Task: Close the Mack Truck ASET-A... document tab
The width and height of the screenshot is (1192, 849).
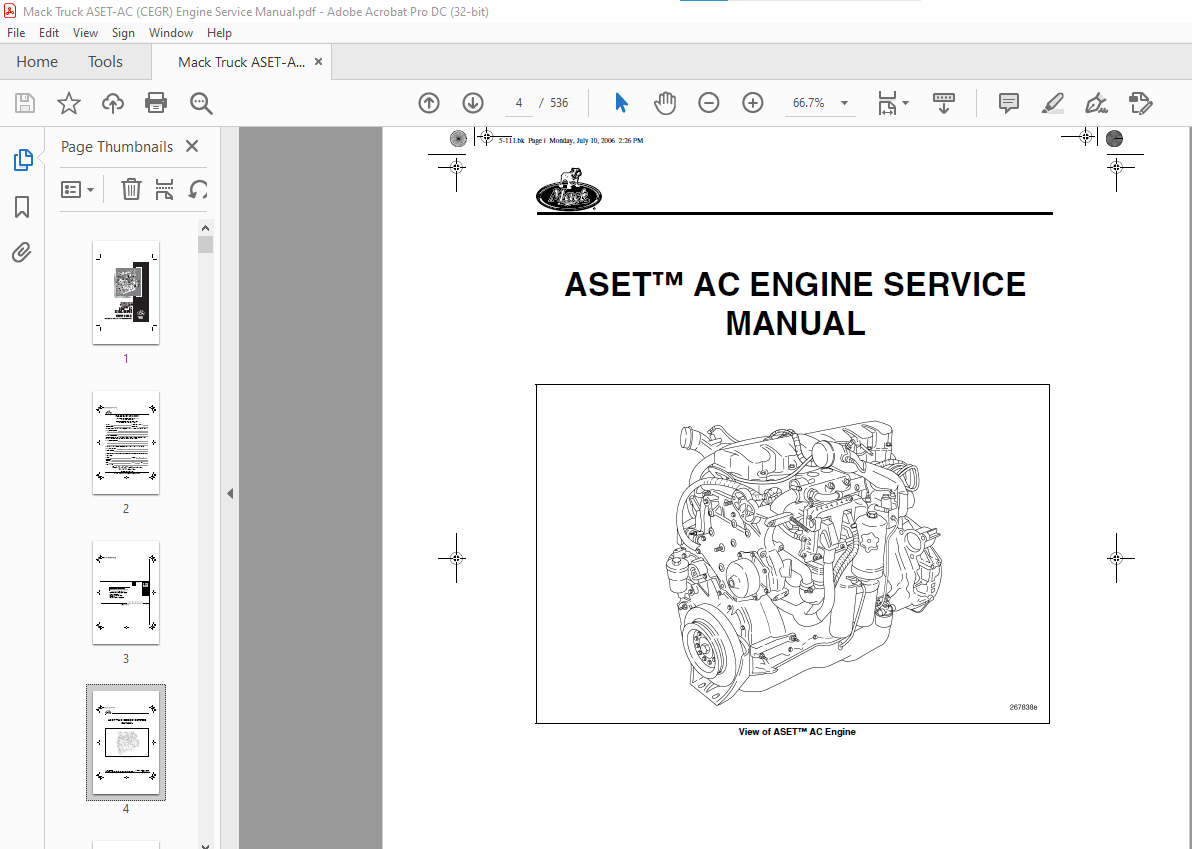Action: (319, 62)
